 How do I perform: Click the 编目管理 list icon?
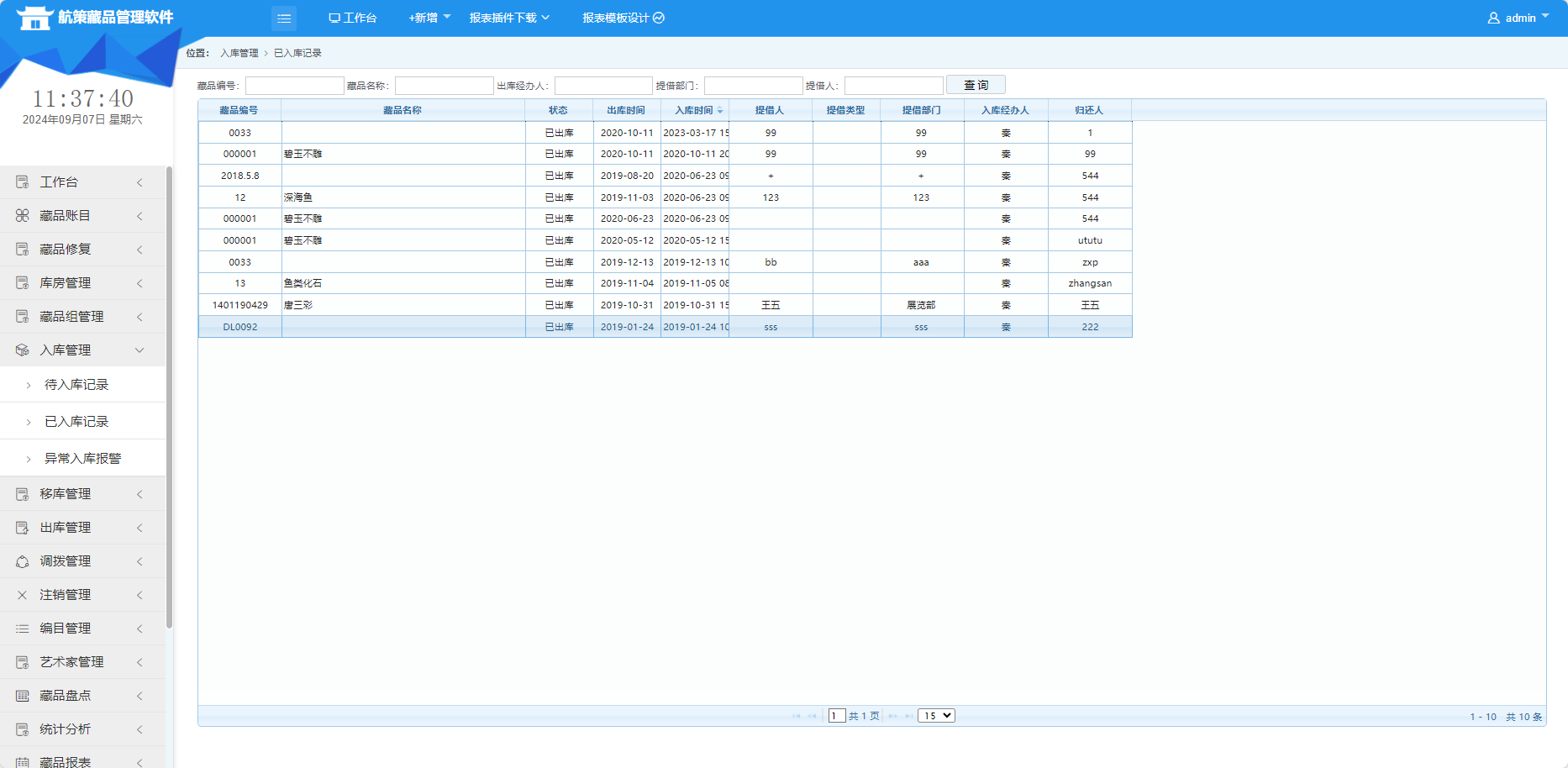23,629
